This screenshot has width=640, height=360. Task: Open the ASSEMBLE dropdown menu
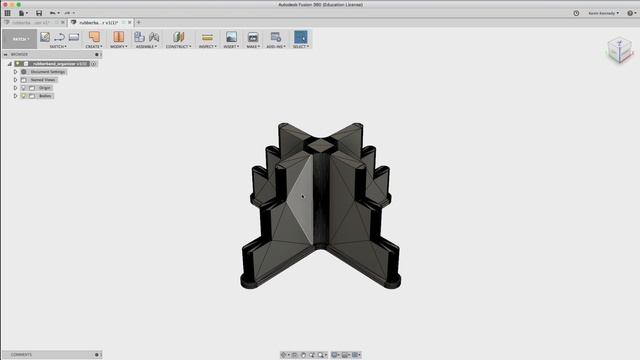(146, 47)
